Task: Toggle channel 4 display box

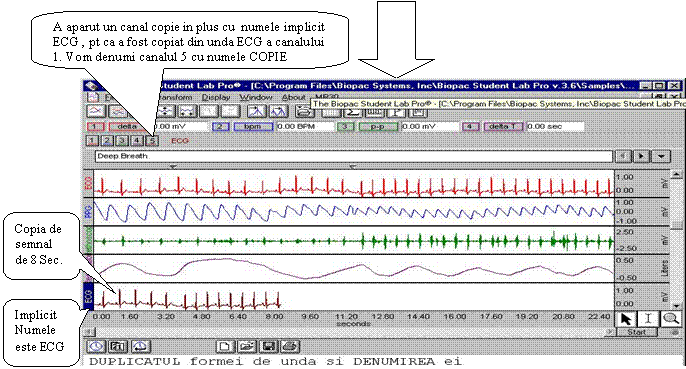Action: (x=137, y=141)
